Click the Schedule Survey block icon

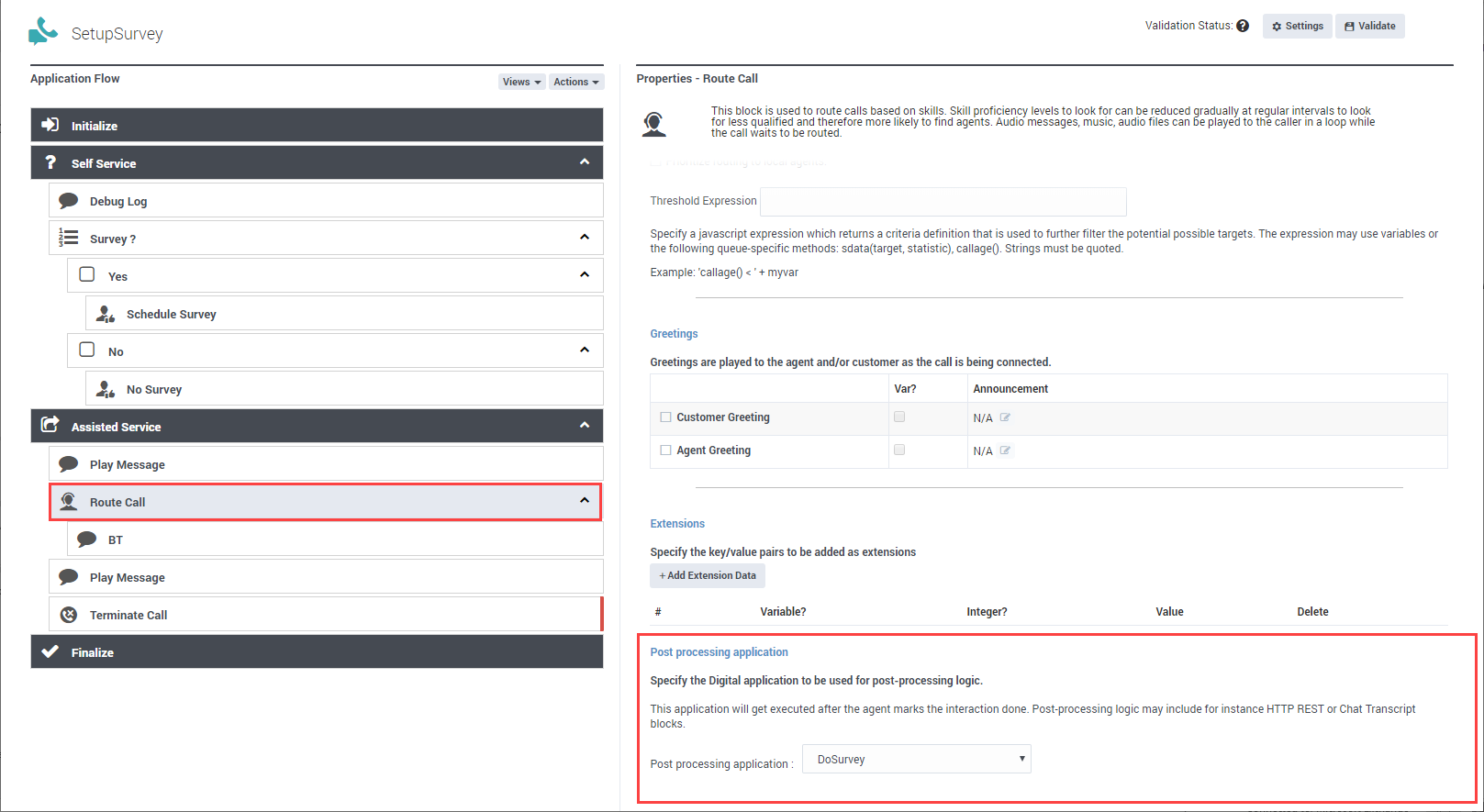[x=106, y=314]
